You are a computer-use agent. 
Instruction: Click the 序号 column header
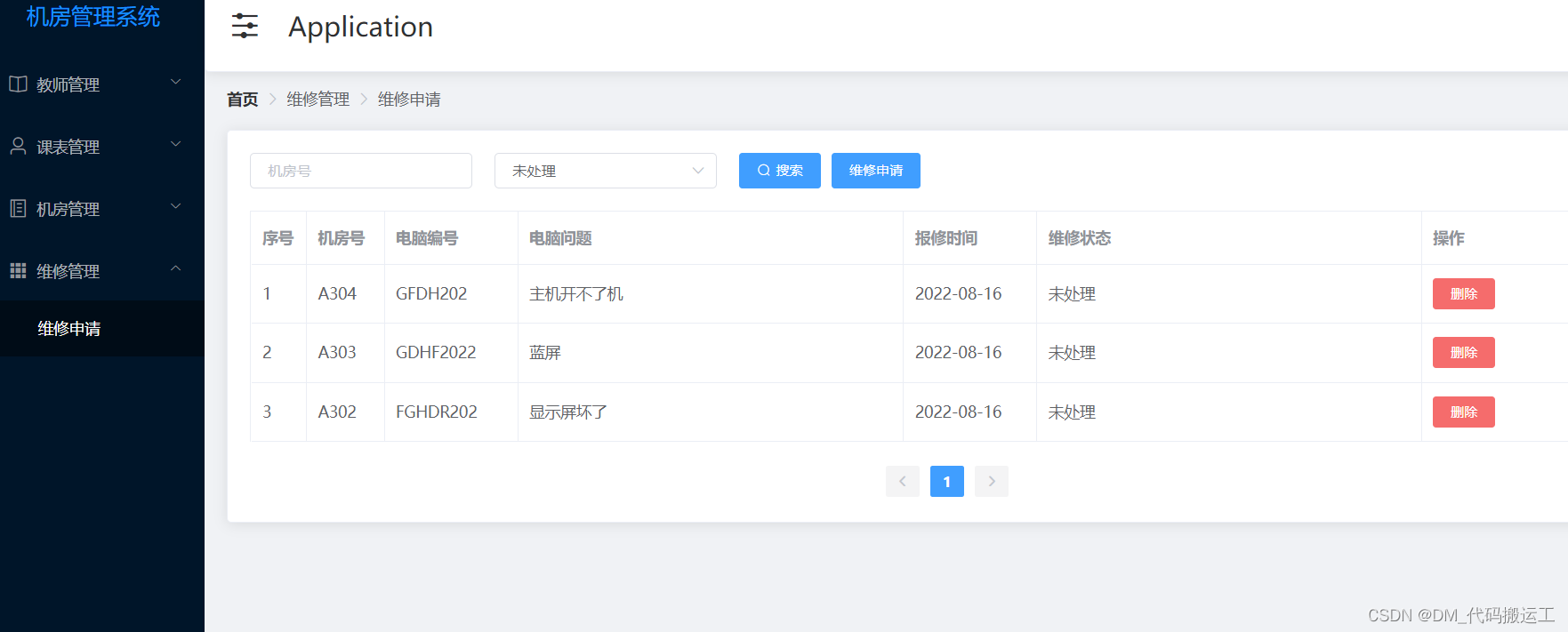277,238
